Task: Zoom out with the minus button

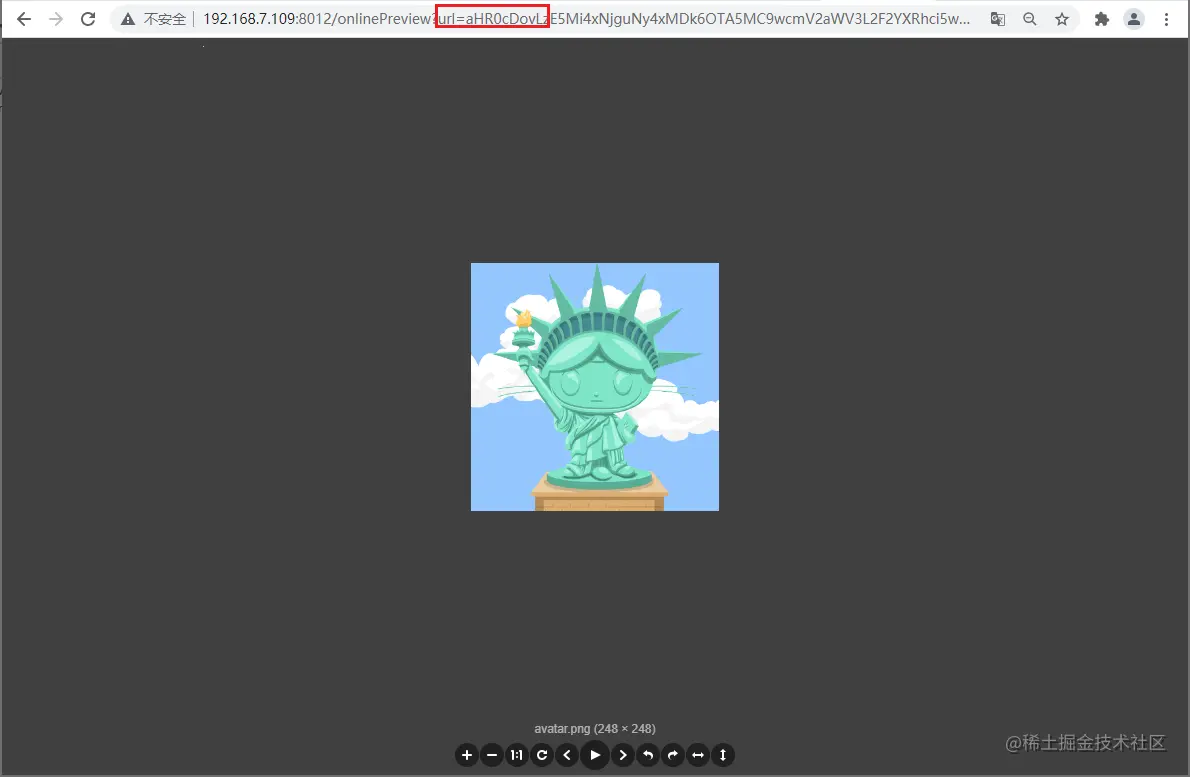Action: tap(492, 755)
